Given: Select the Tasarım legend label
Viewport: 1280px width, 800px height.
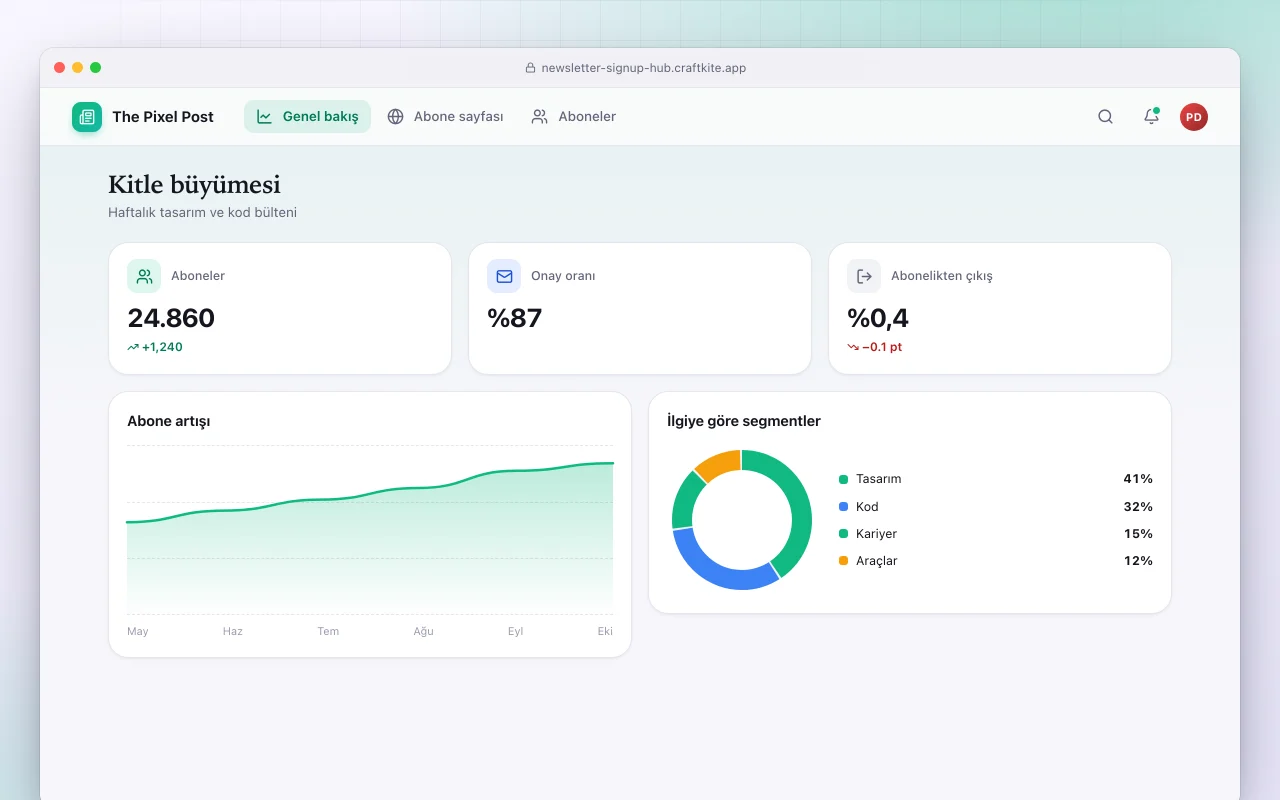Looking at the screenshot, I should tap(879, 479).
